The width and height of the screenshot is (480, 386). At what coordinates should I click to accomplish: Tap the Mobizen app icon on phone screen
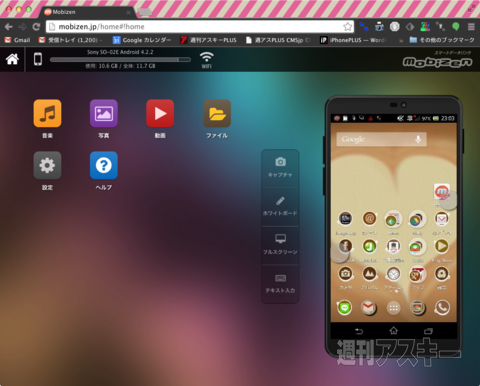point(442,192)
